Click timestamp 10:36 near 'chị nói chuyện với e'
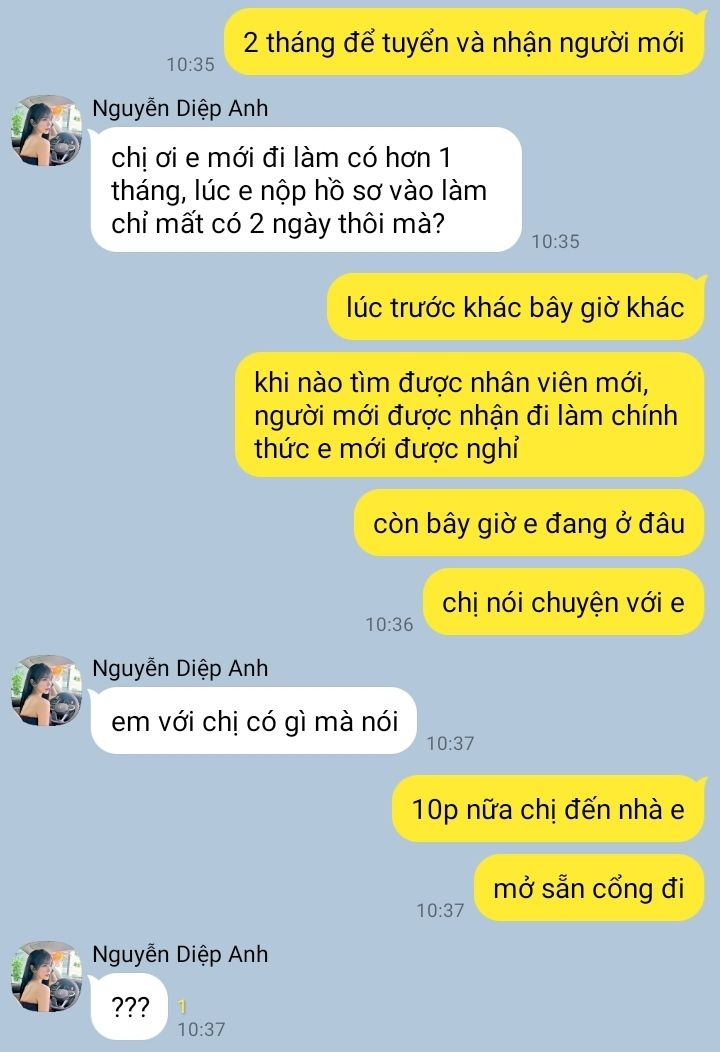This screenshot has width=720, height=1052. (389, 624)
